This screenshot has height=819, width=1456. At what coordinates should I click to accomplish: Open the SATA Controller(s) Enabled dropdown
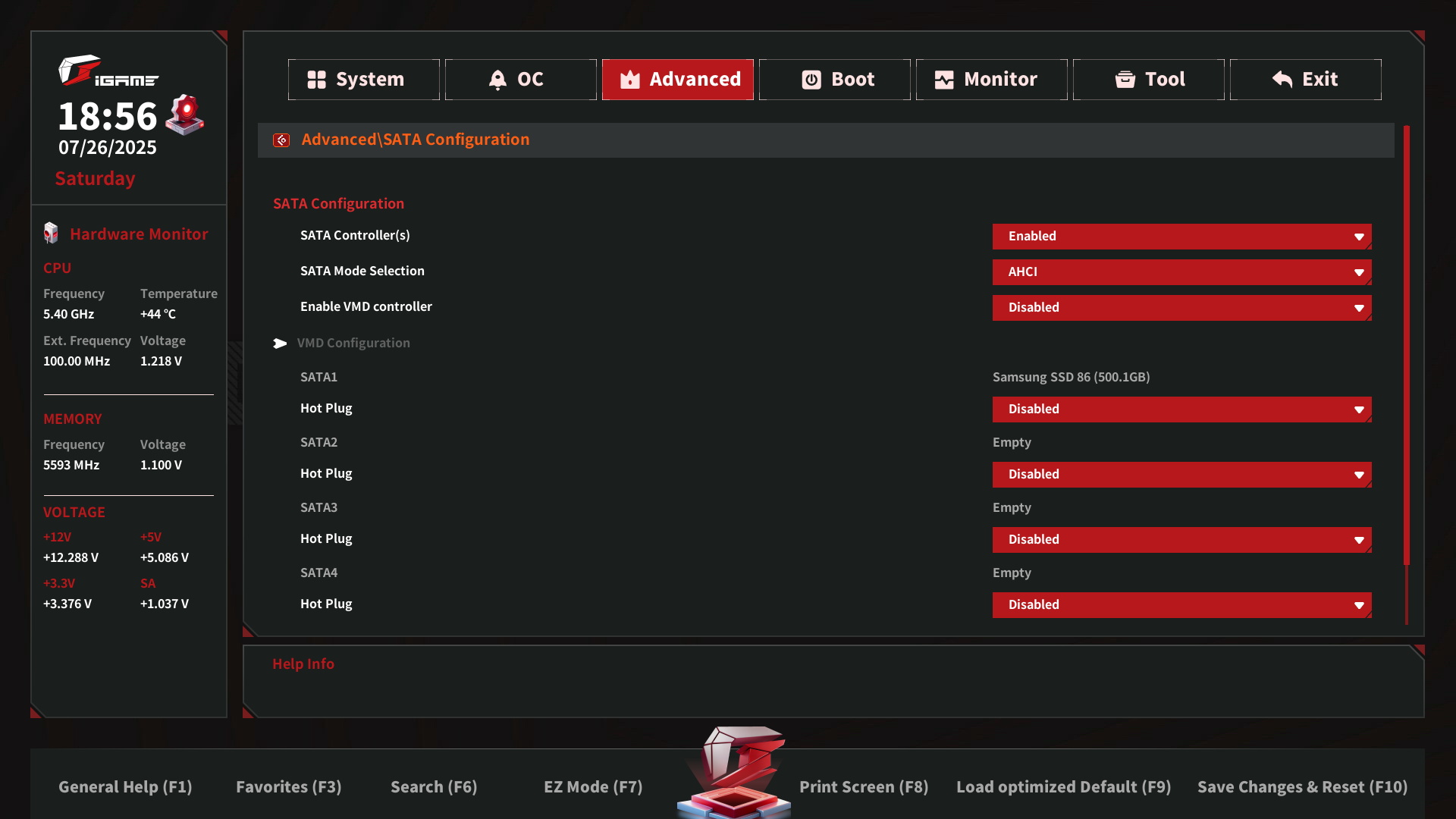coord(1181,237)
